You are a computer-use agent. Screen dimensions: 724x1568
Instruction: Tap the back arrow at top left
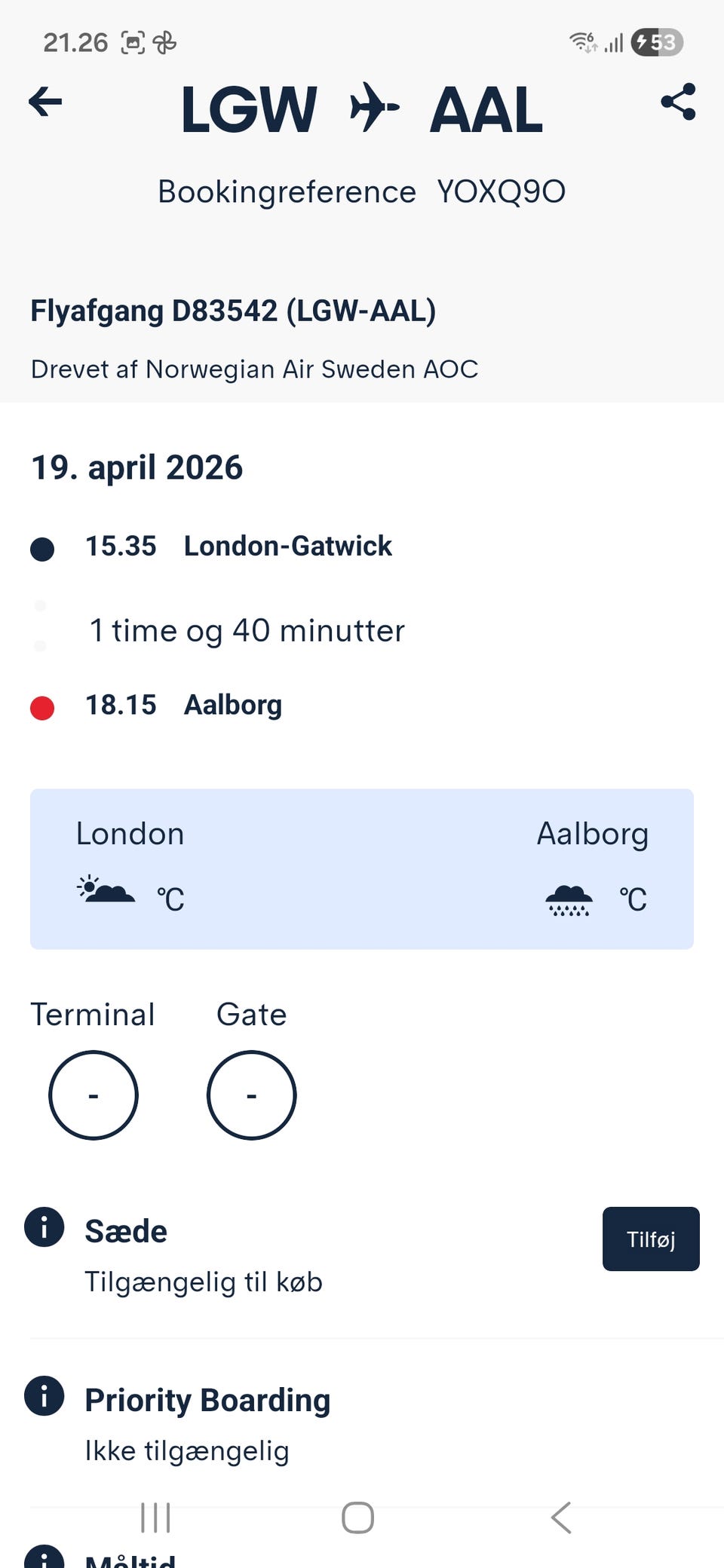click(x=45, y=102)
